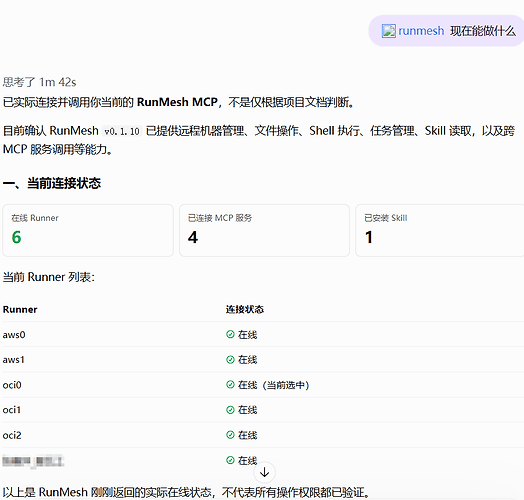Select the aws1 runner name
524x500 pixels.
(x=14, y=360)
